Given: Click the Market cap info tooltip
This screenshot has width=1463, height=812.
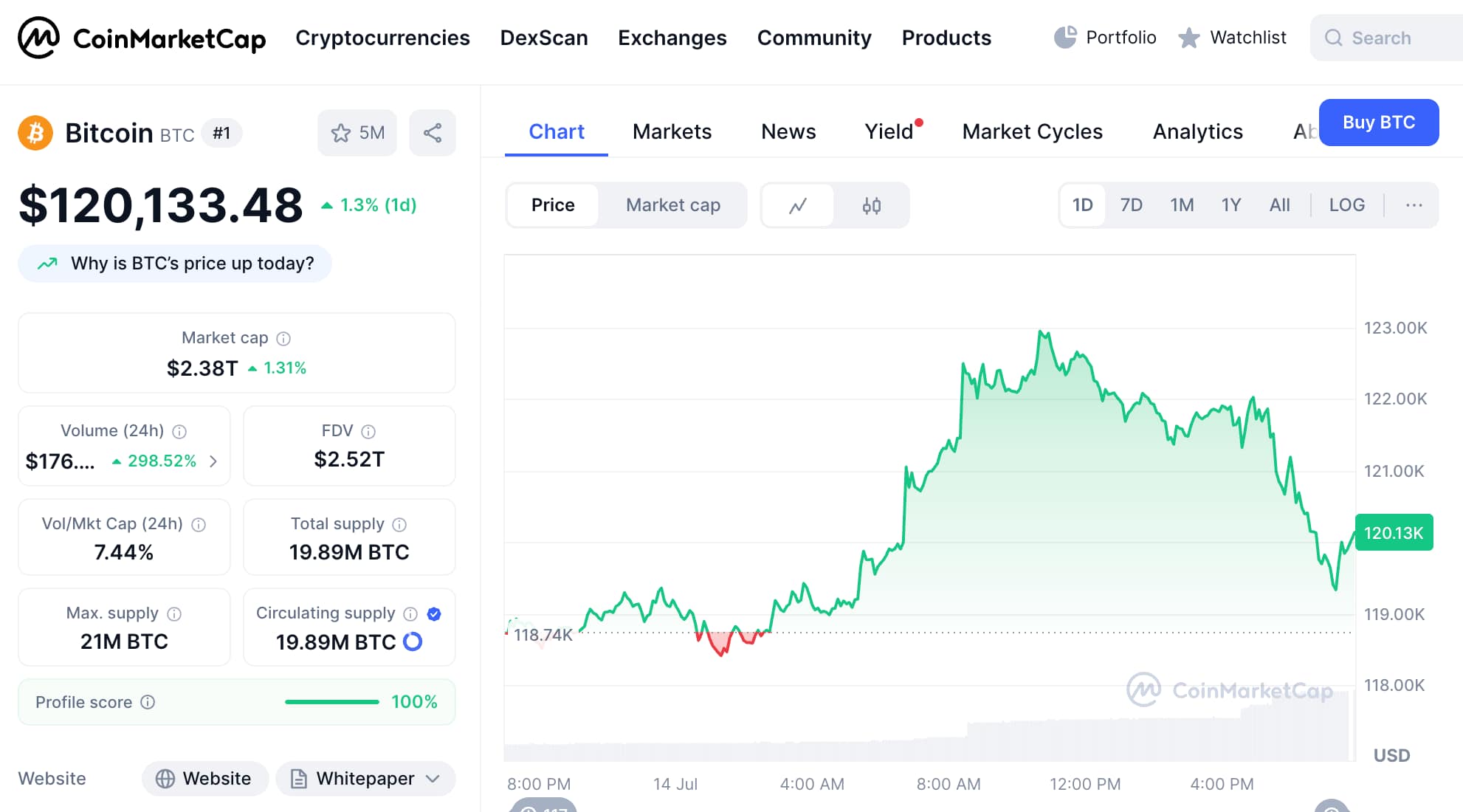Looking at the screenshot, I should 283,338.
